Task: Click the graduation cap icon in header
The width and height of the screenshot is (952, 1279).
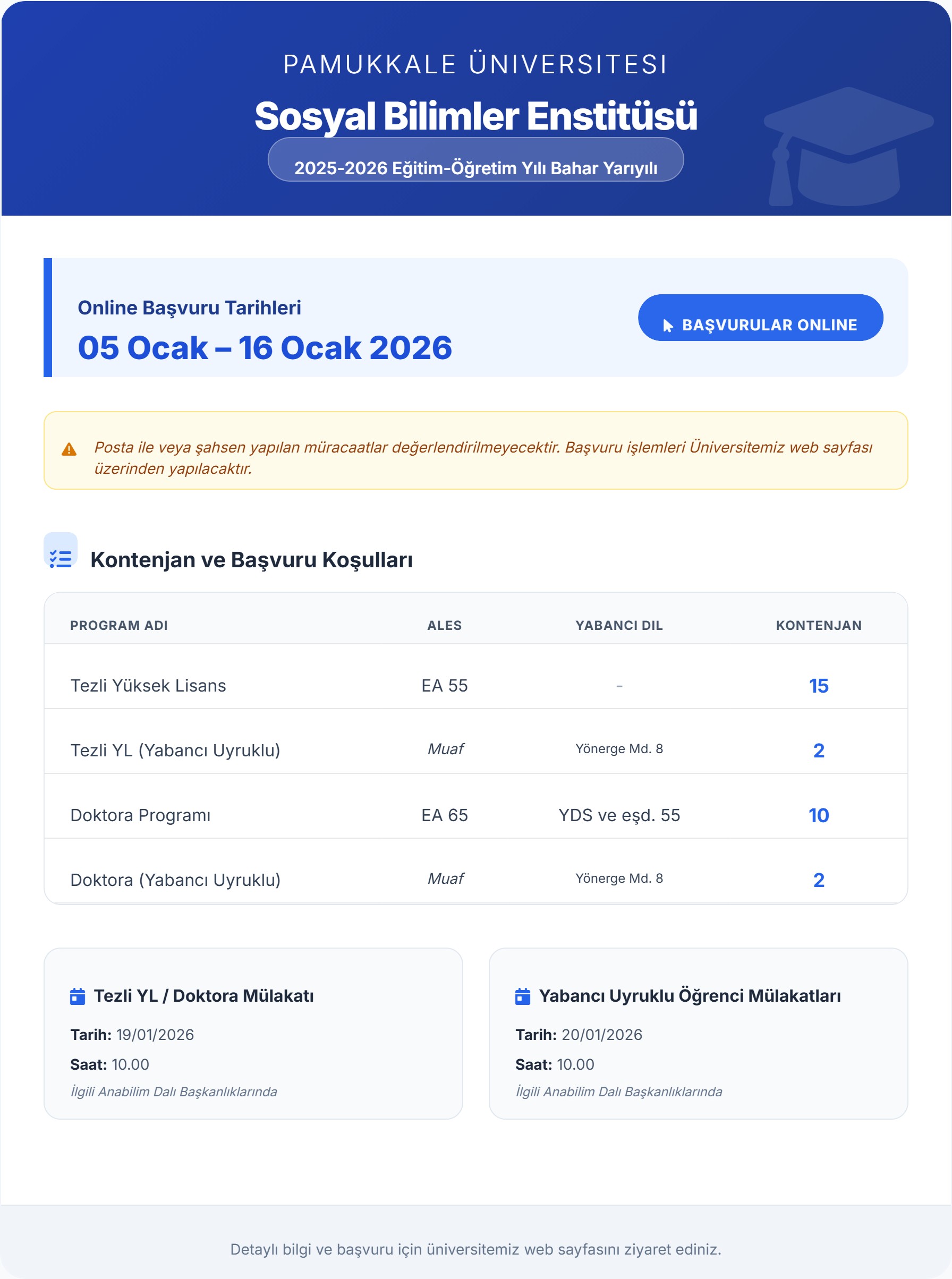Action: 847,145
